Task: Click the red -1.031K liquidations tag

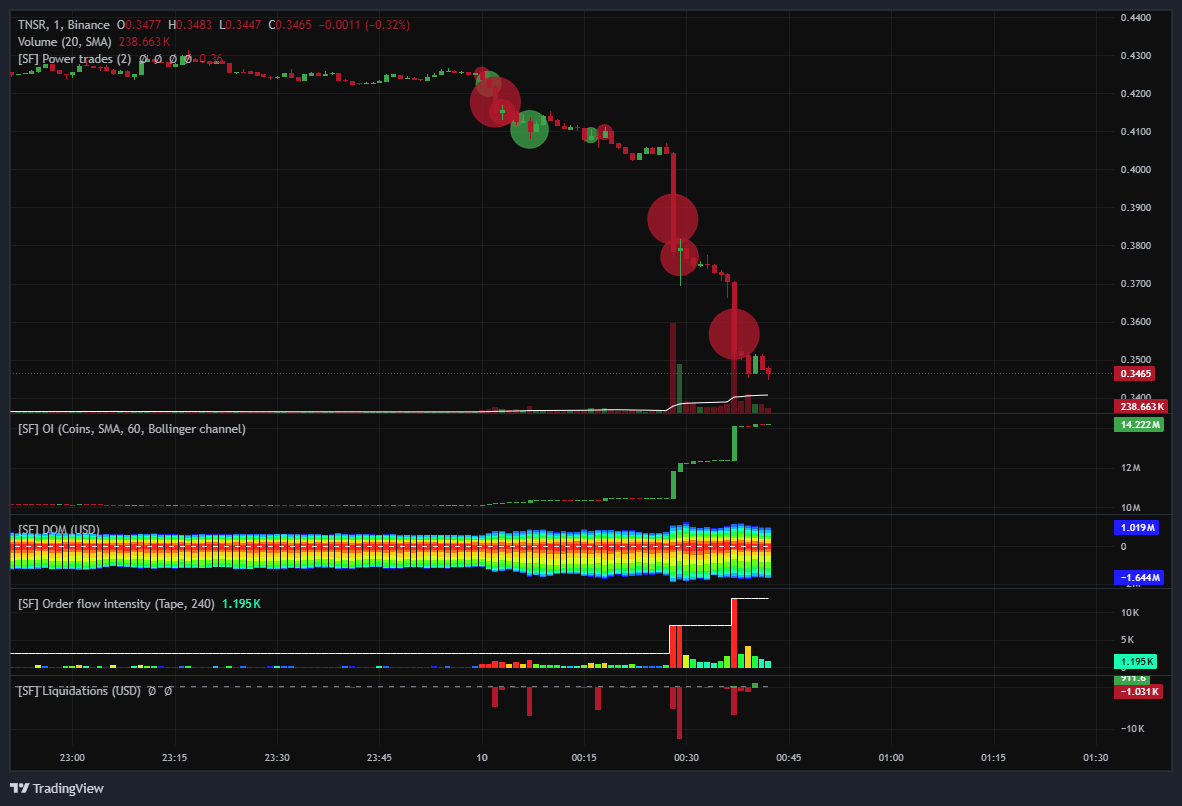Action: [x=1138, y=691]
